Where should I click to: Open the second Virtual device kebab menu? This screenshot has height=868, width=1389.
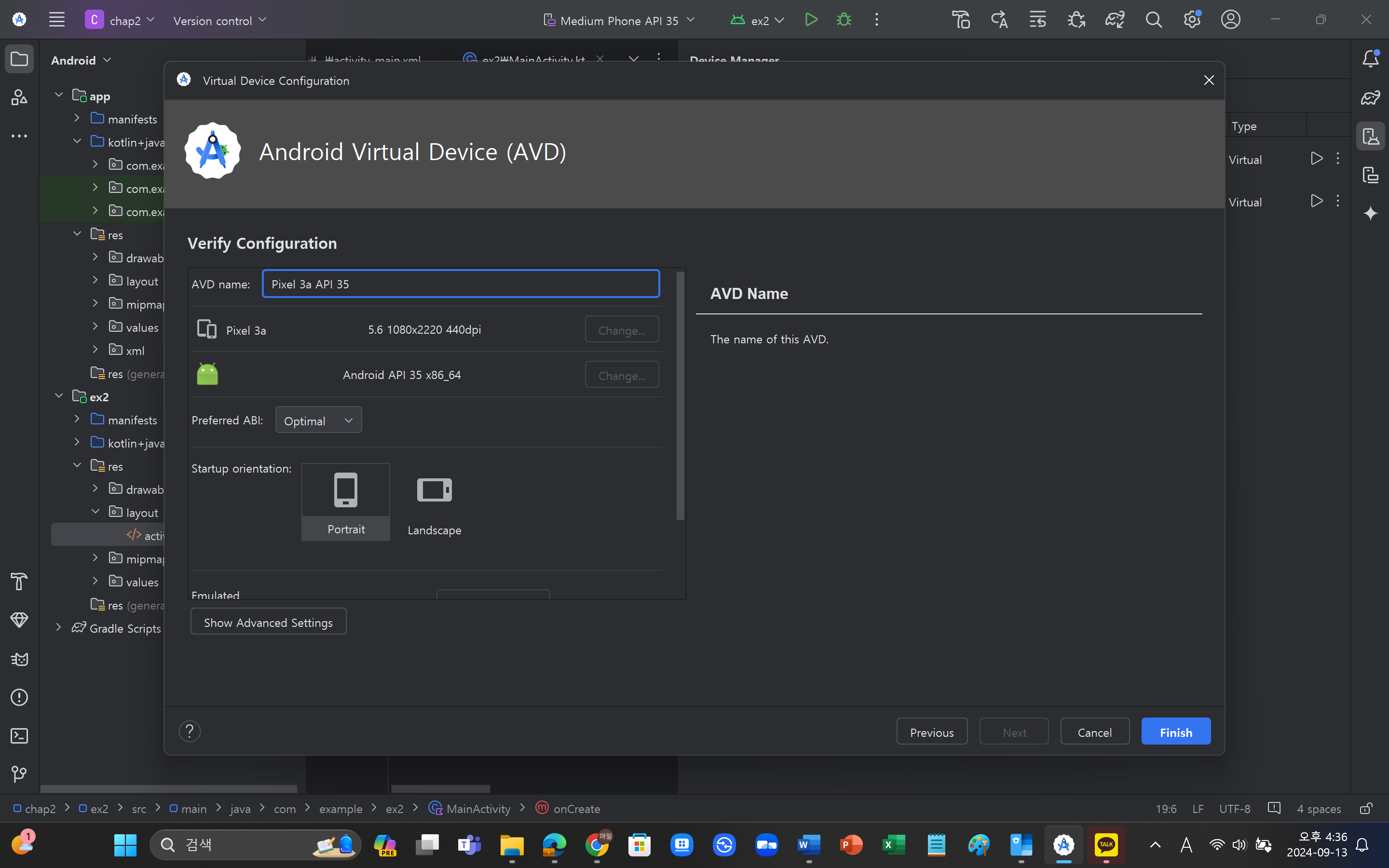coord(1338,201)
